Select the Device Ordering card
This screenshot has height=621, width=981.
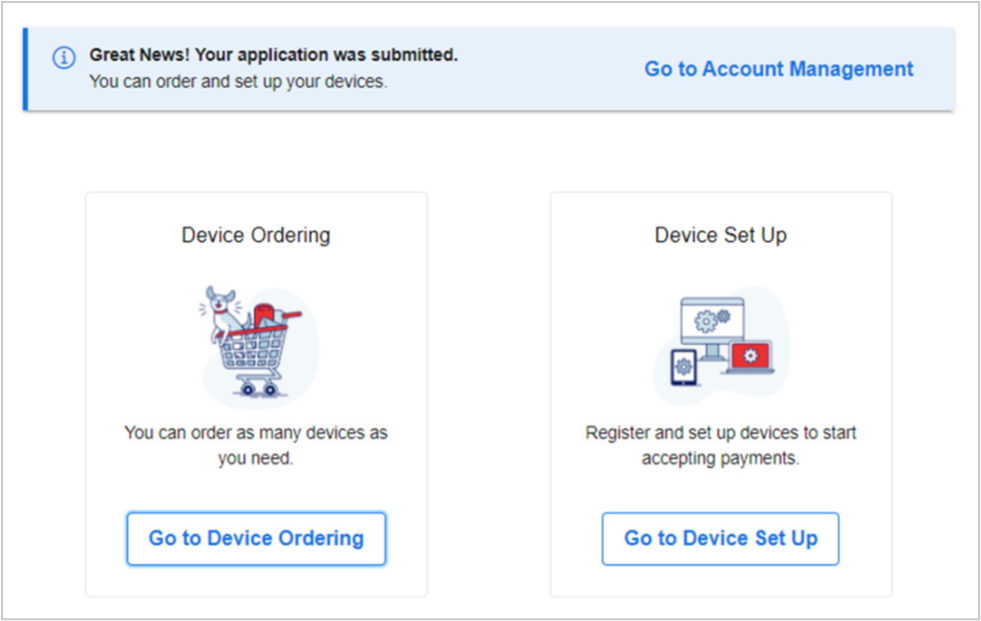255,392
